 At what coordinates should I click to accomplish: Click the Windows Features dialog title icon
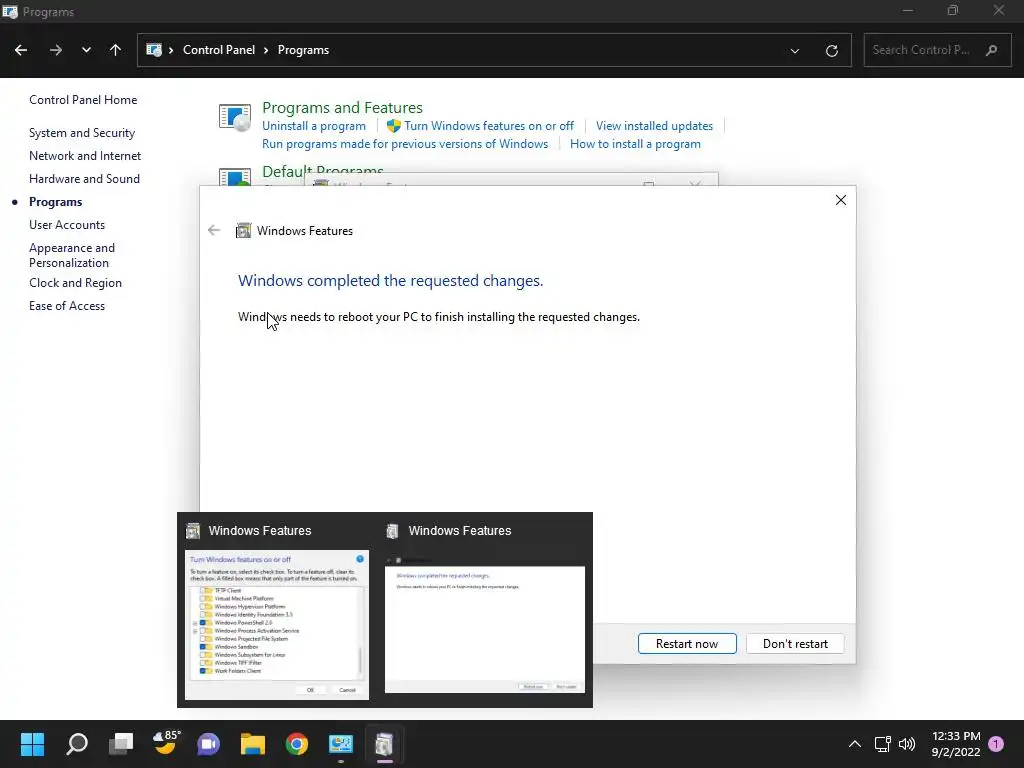244,231
